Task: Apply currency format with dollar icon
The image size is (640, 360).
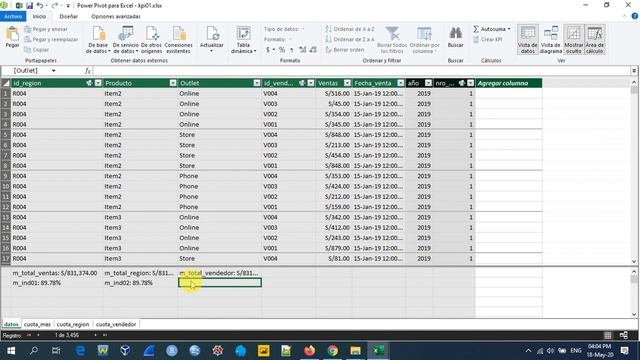Action: pyautogui.click(x=268, y=50)
